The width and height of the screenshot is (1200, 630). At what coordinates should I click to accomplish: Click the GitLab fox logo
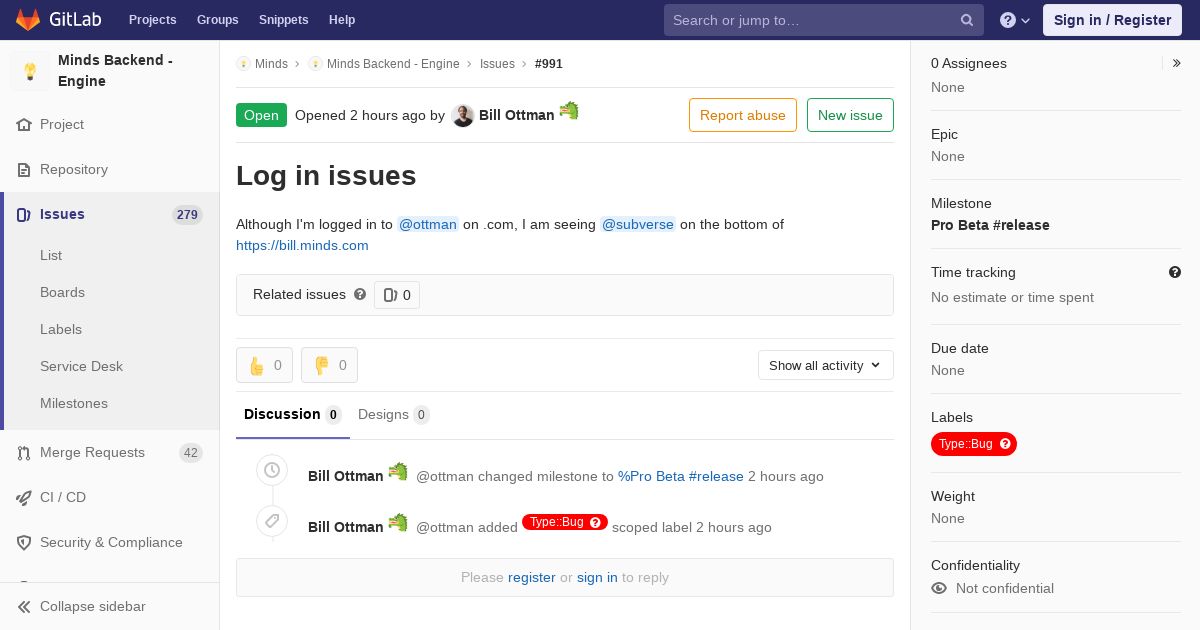pyautogui.click(x=28, y=19)
